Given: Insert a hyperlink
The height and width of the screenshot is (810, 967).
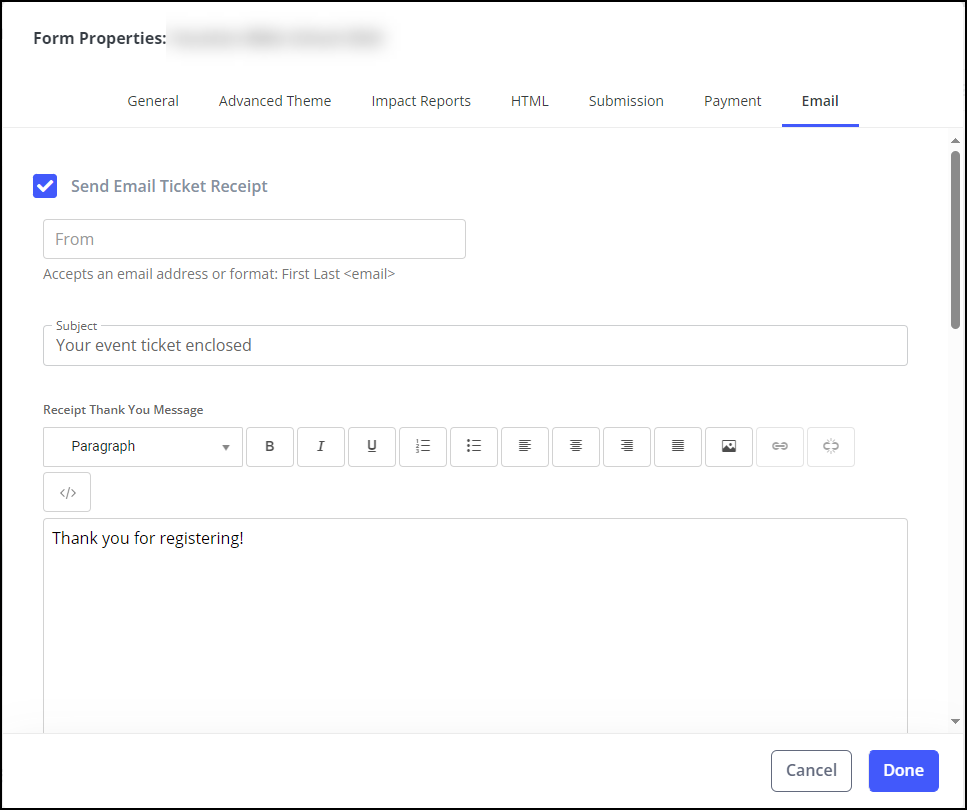Looking at the screenshot, I should click(x=780, y=447).
